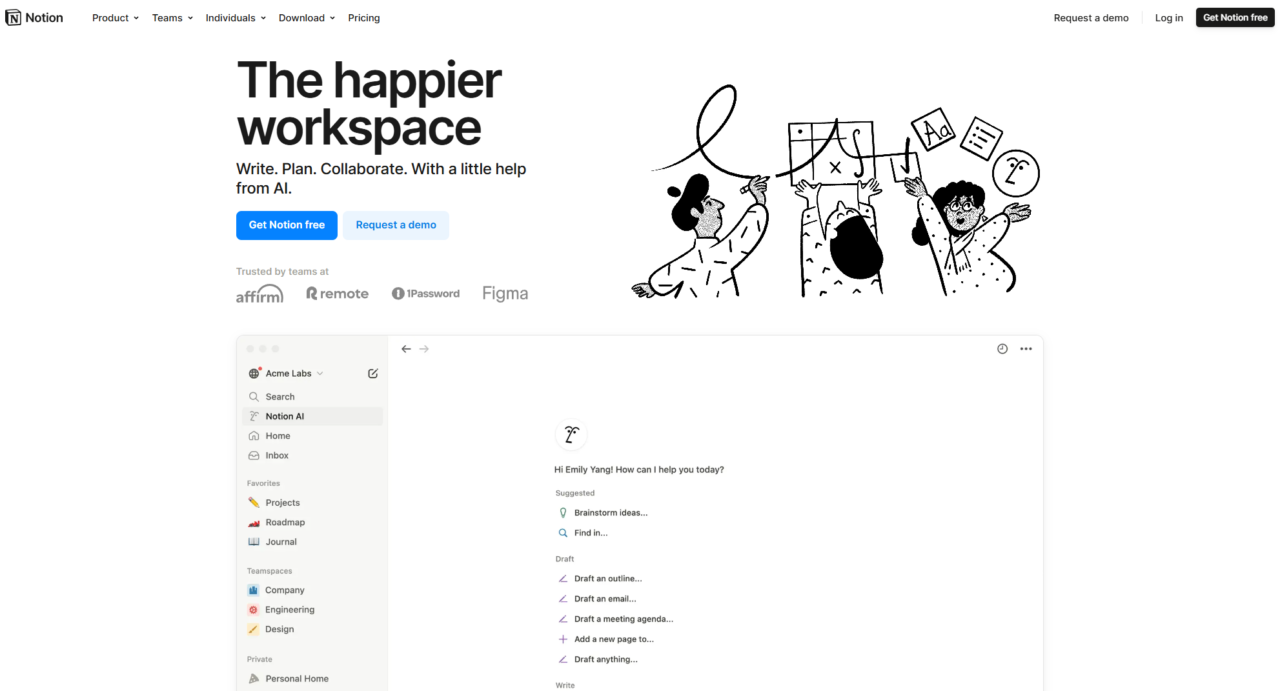The width and height of the screenshot is (1280, 691).
Task: Choose Draft an email option
Action: pos(605,599)
